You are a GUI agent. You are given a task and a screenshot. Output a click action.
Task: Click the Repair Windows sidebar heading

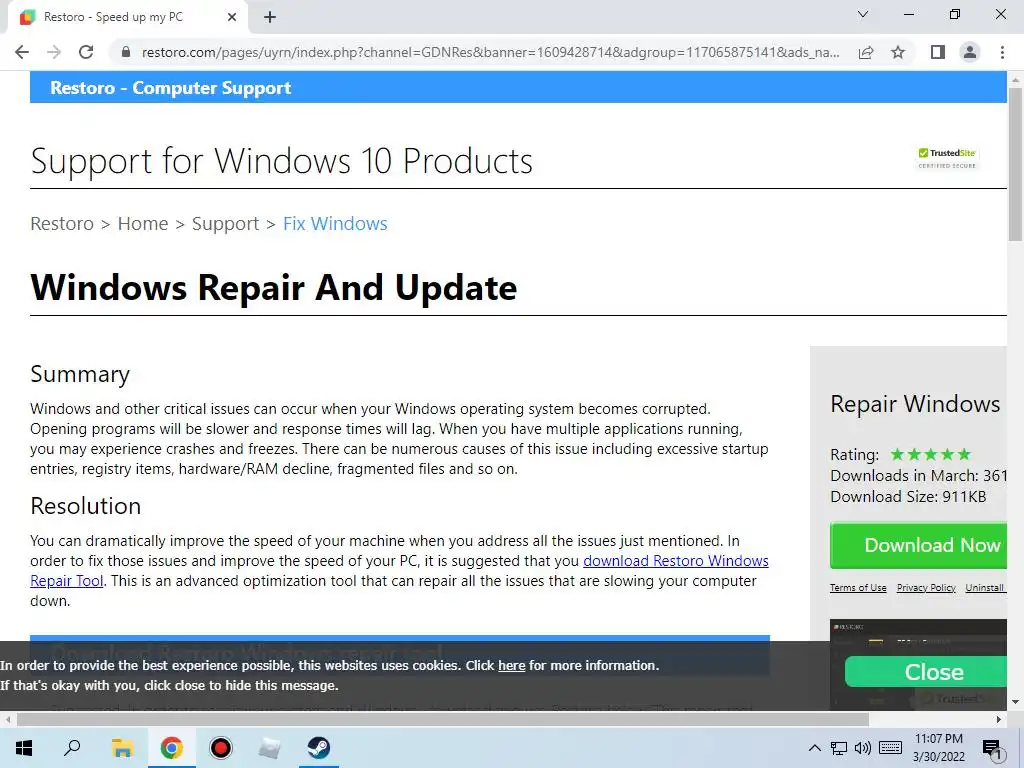tap(915, 404)
